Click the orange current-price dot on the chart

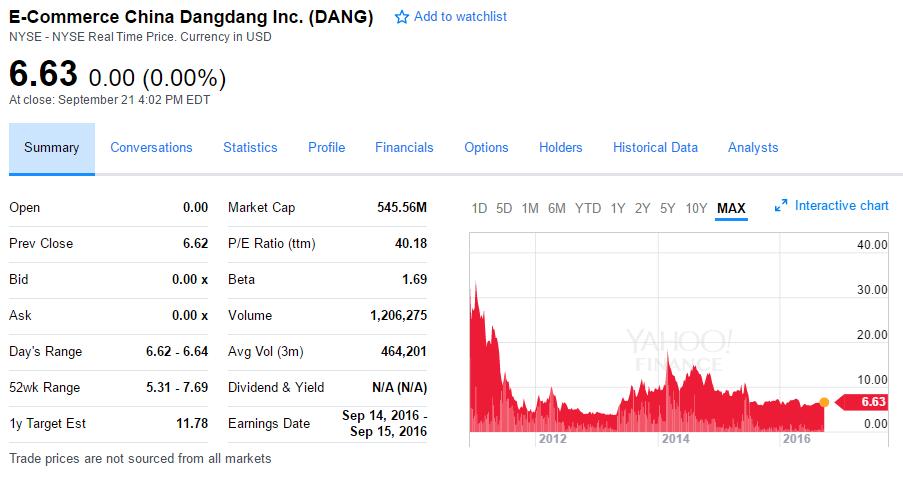tap(824, 402)
